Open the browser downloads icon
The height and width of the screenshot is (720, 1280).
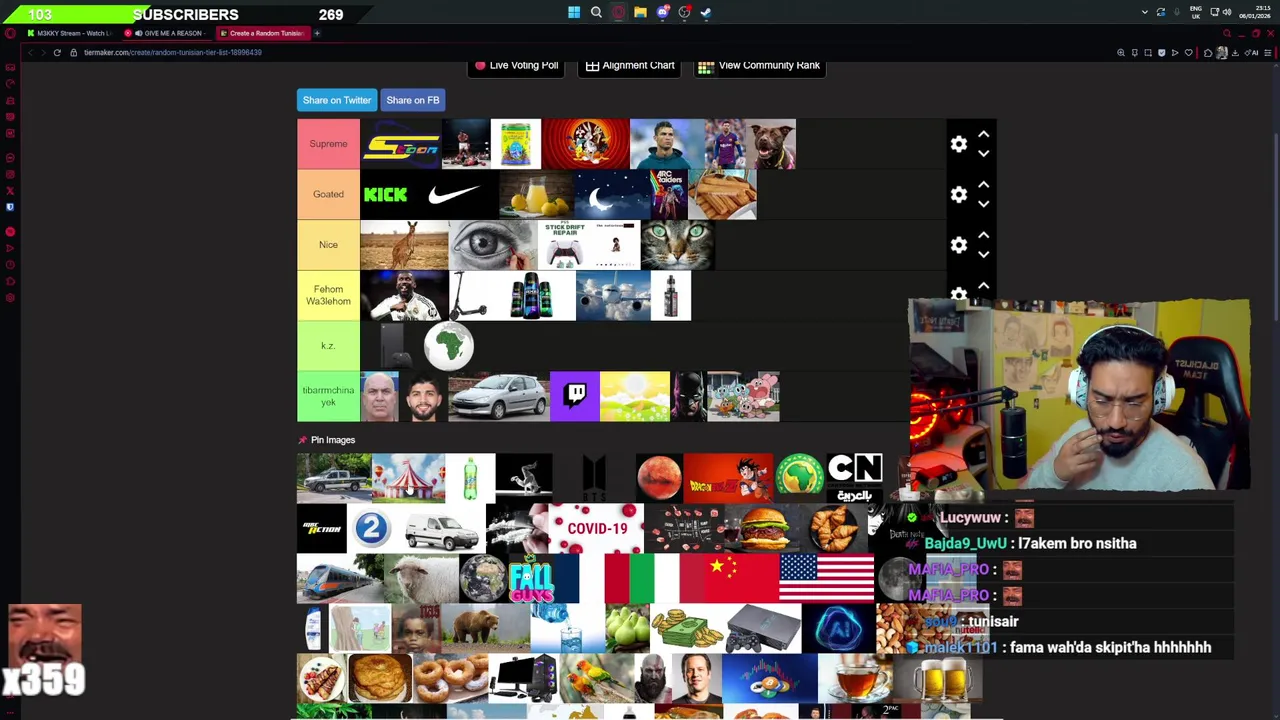coord(1235,52)
